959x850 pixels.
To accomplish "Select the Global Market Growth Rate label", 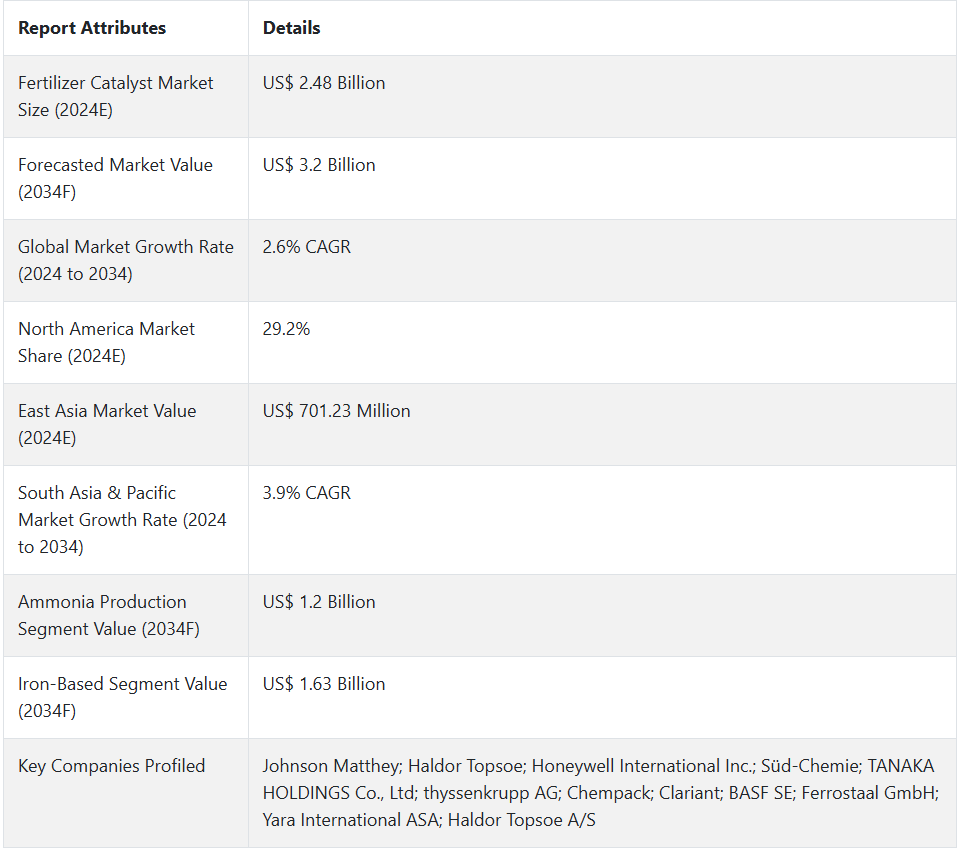I will coord(125,260).
